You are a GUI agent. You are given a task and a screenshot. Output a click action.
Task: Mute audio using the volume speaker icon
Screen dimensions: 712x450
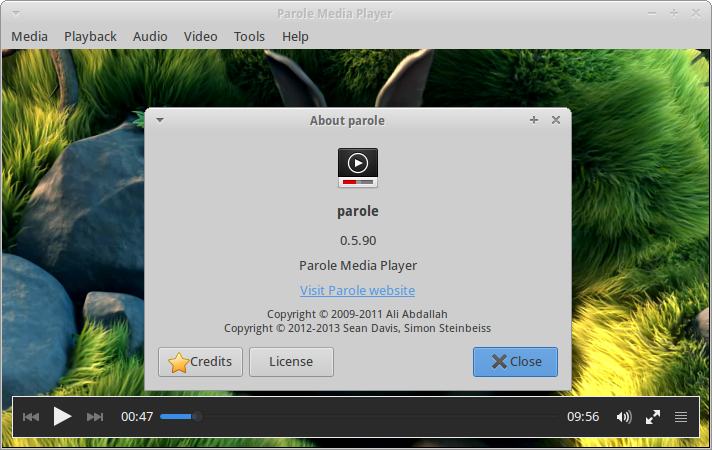[624, 417]
